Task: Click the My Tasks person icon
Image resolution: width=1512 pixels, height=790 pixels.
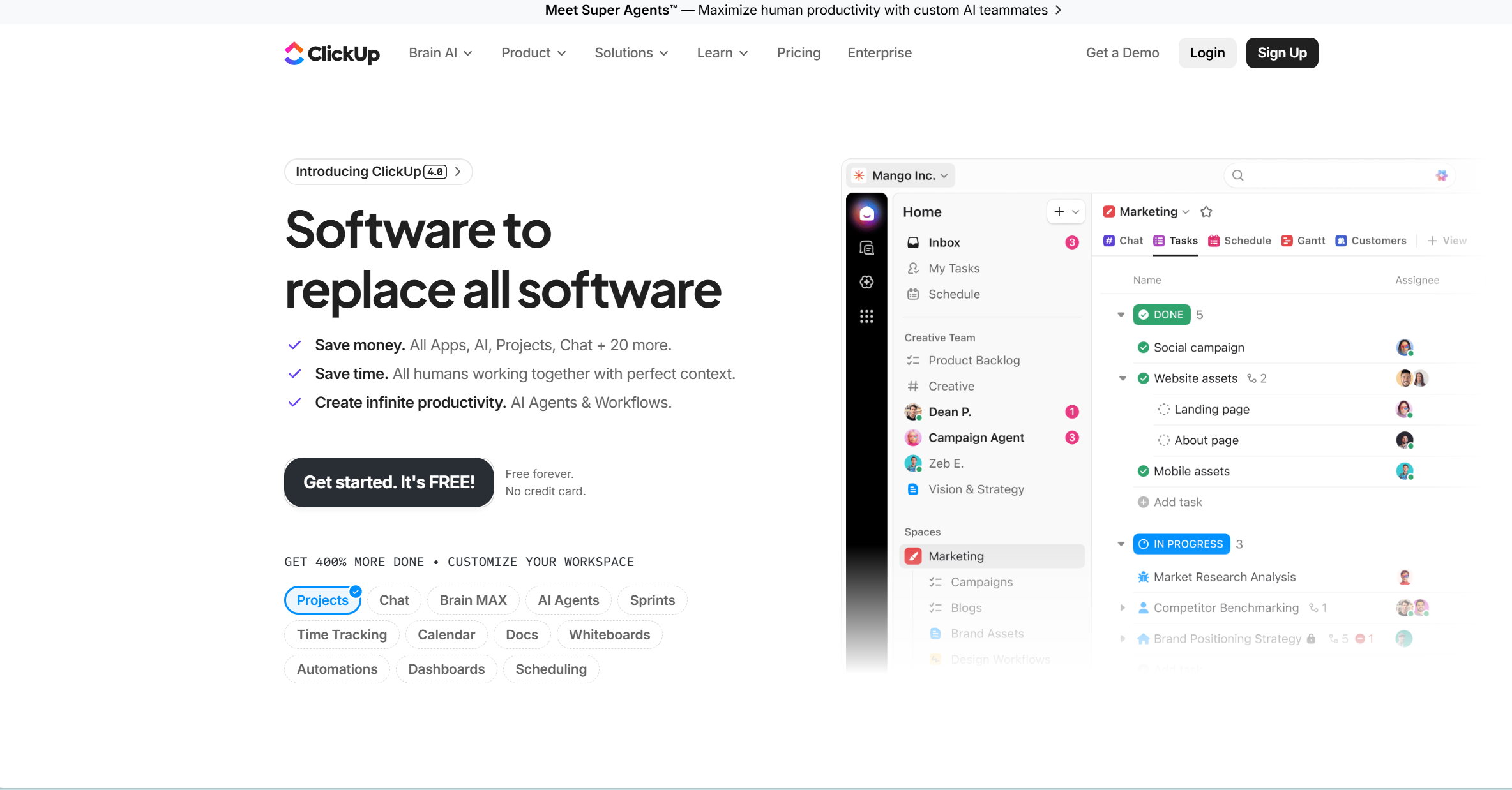Action: tap(913, 269)
